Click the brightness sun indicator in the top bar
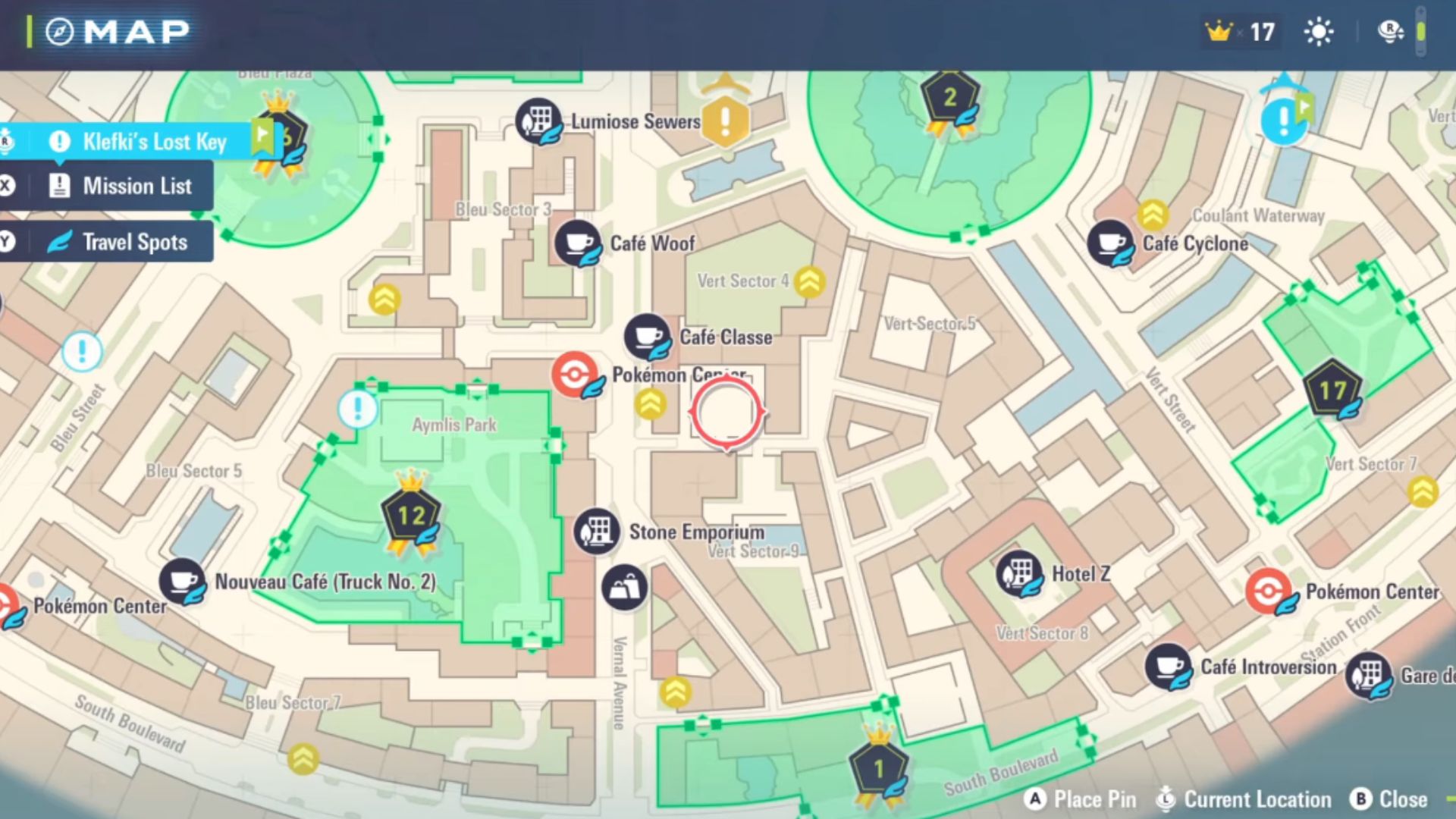Image resolution: width=1456 pixels, height=819 pixels. click(x=1318, y=31)
